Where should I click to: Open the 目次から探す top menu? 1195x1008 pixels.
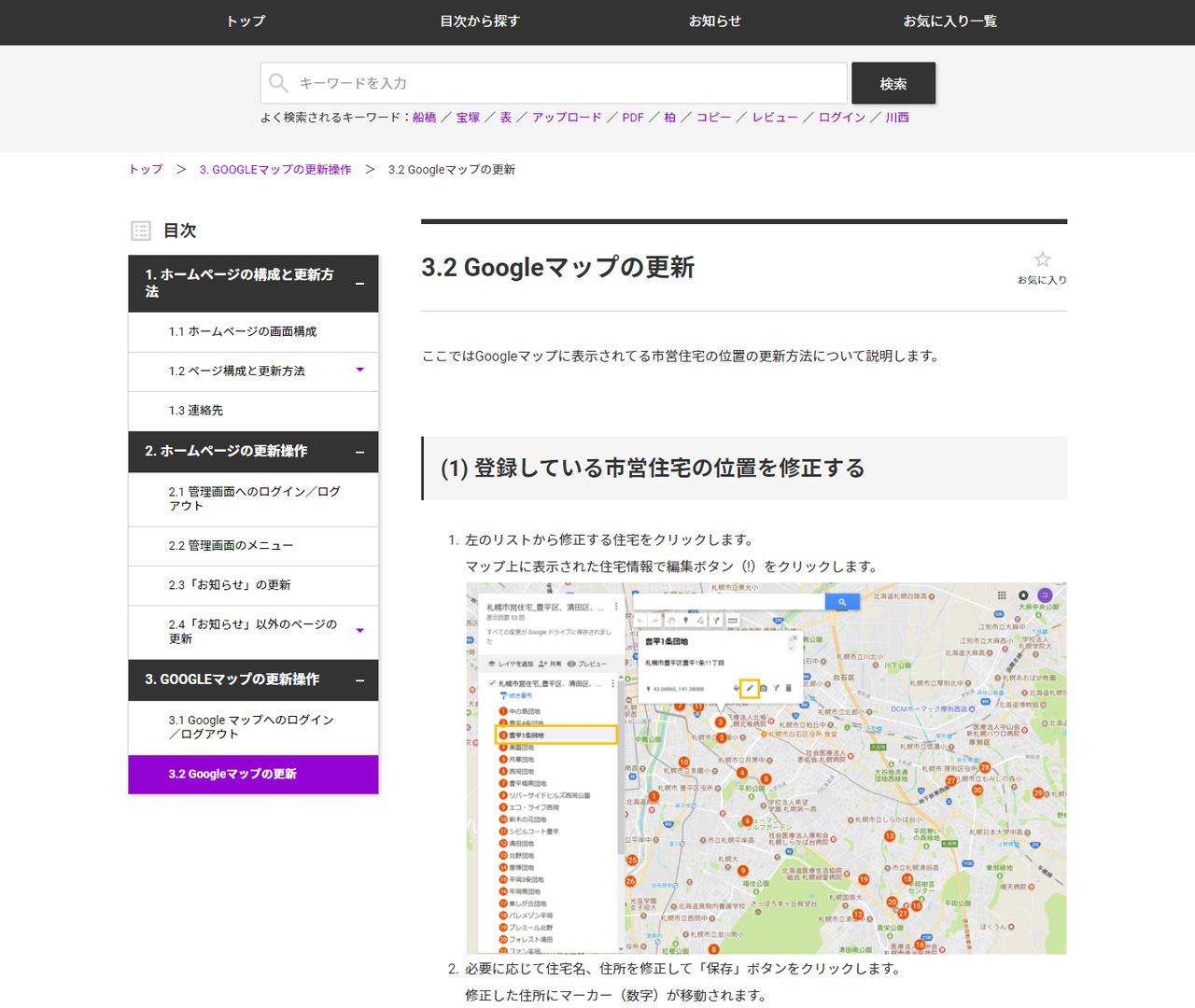coord(480,21)
